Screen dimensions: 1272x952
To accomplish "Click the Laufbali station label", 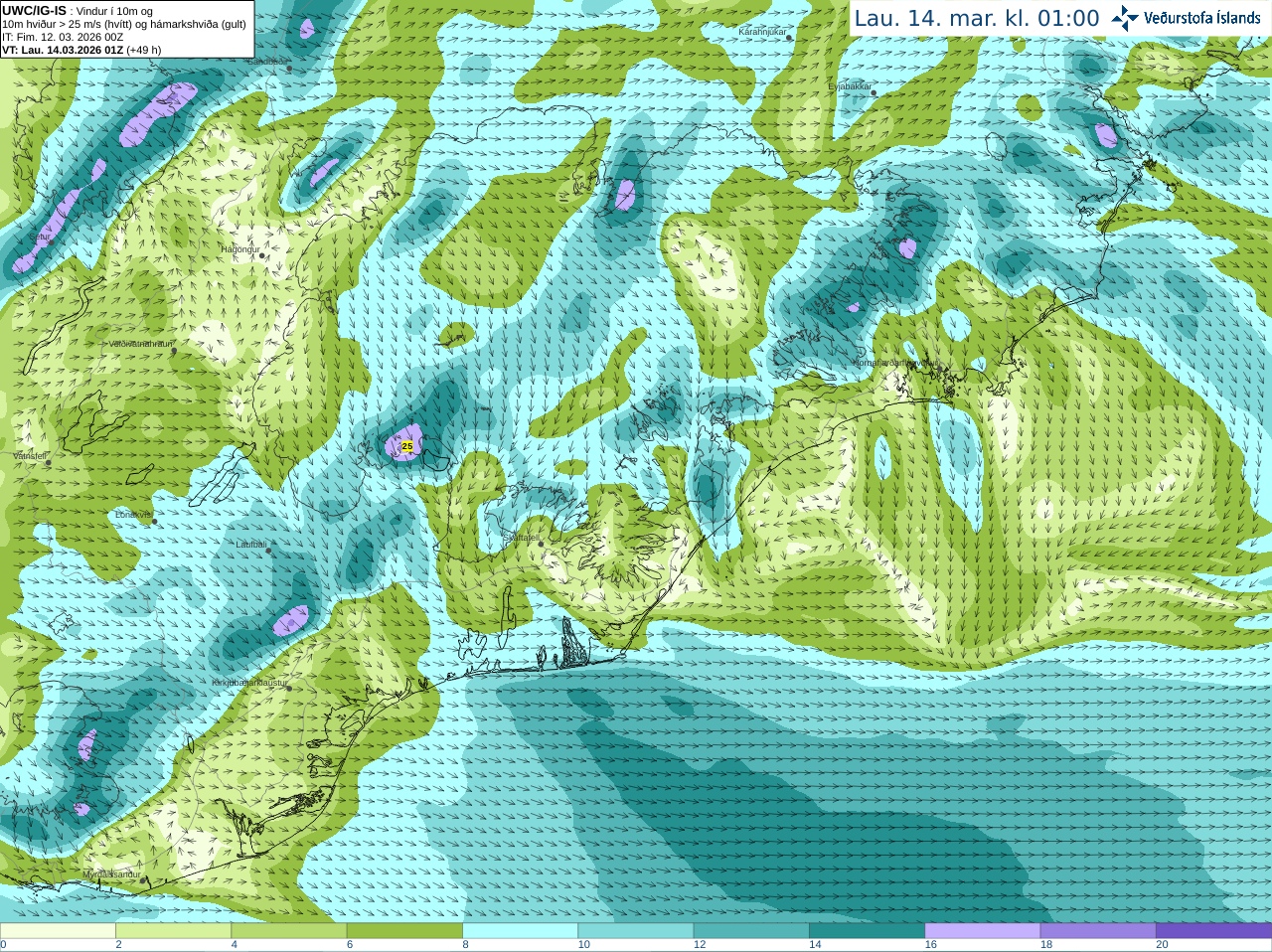I will coord(250,545).
